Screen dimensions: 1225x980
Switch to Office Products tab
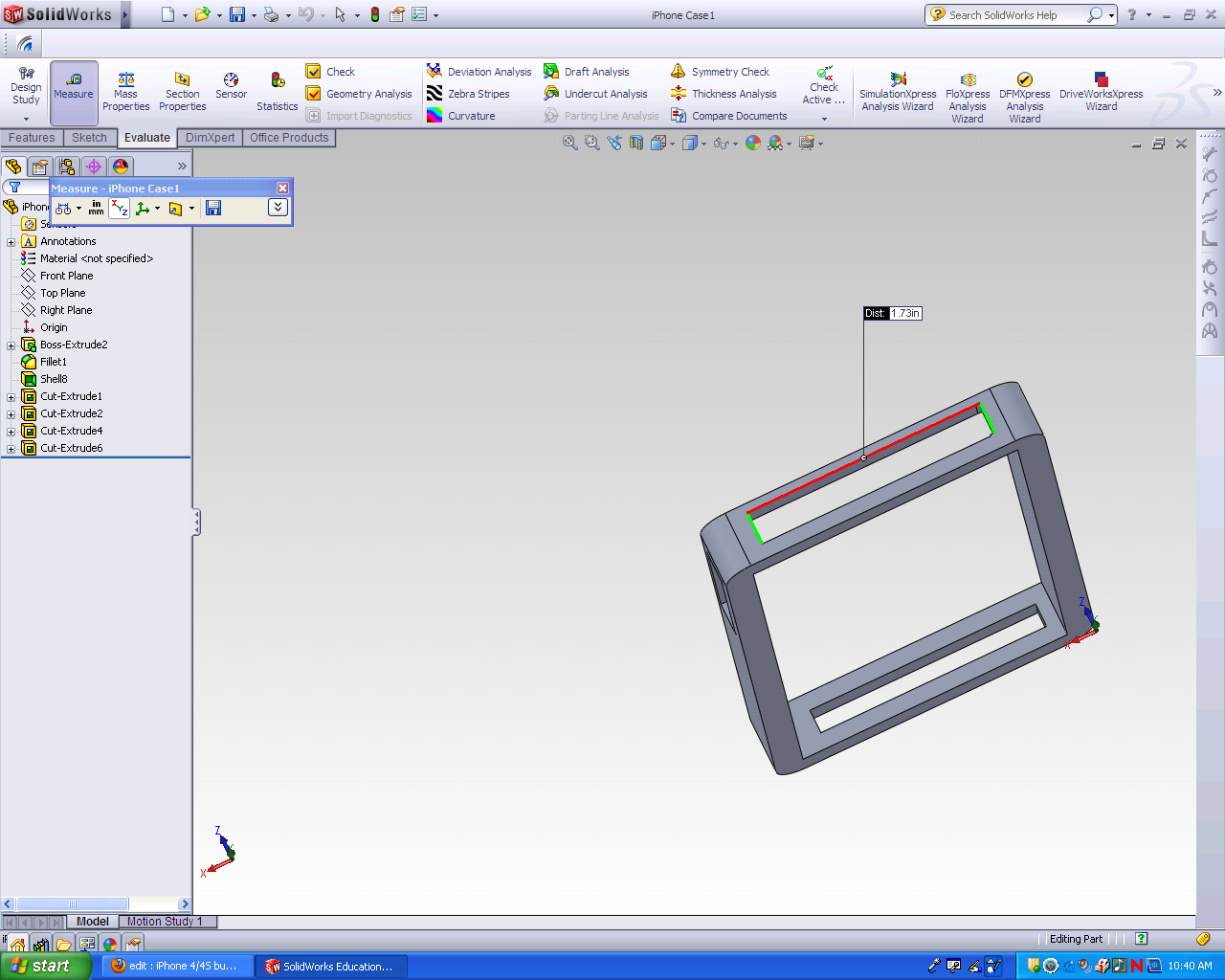289,138
